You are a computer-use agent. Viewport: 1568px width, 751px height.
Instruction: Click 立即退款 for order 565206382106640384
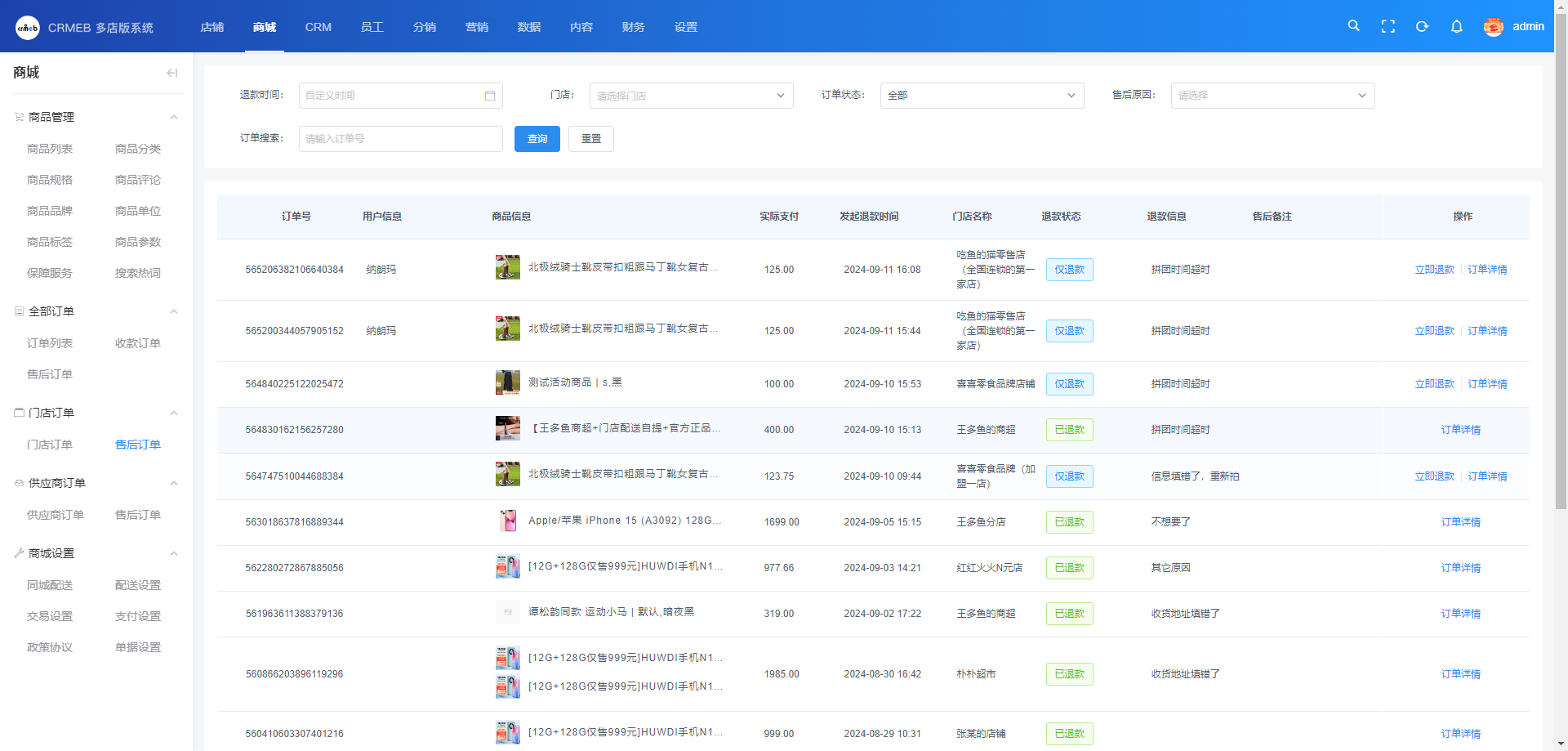[x=1434, y=270]
